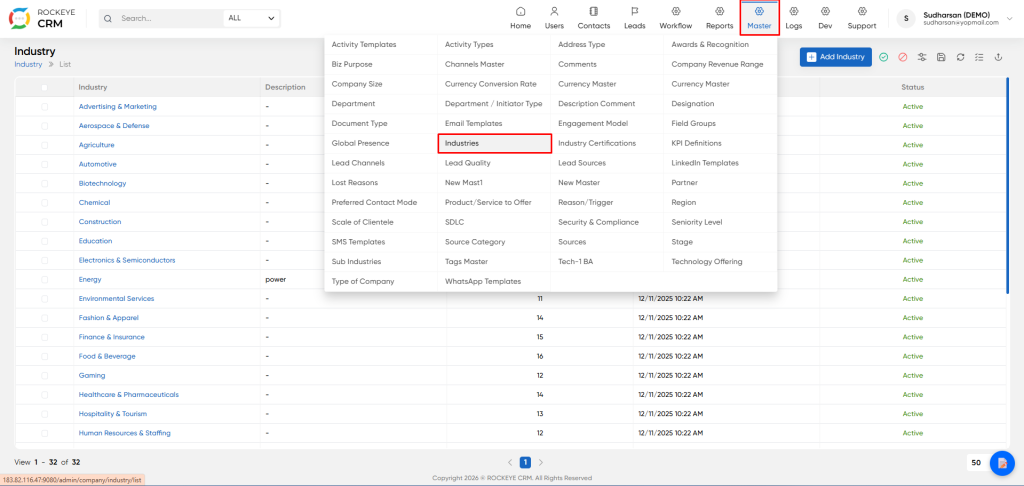Click the Add Industry button
1024x486 pixels.
point(836,57)
